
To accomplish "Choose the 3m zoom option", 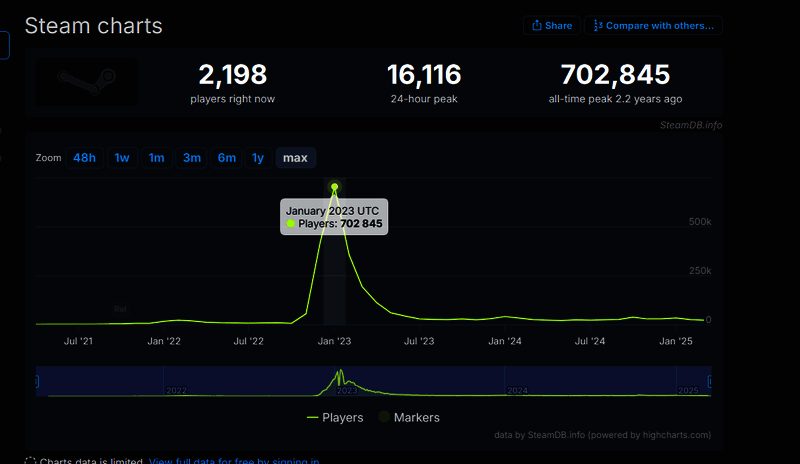I will 192,158.
